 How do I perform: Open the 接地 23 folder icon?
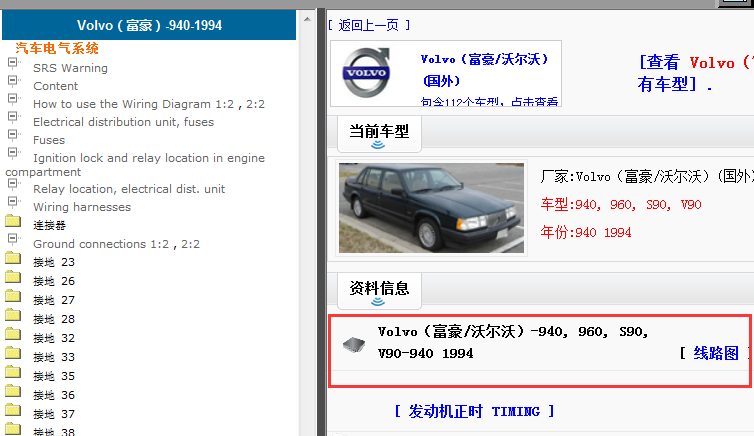click(13, 258)
